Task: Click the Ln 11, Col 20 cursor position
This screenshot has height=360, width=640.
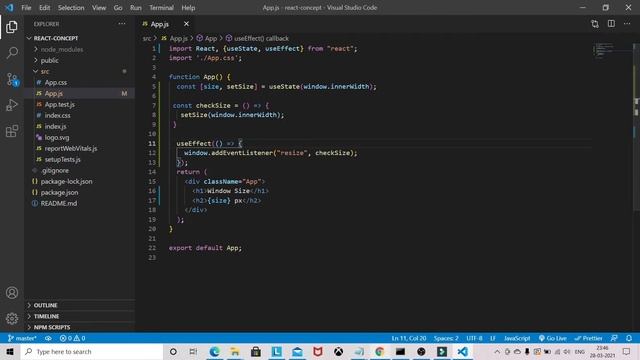Action: (409, 338)
